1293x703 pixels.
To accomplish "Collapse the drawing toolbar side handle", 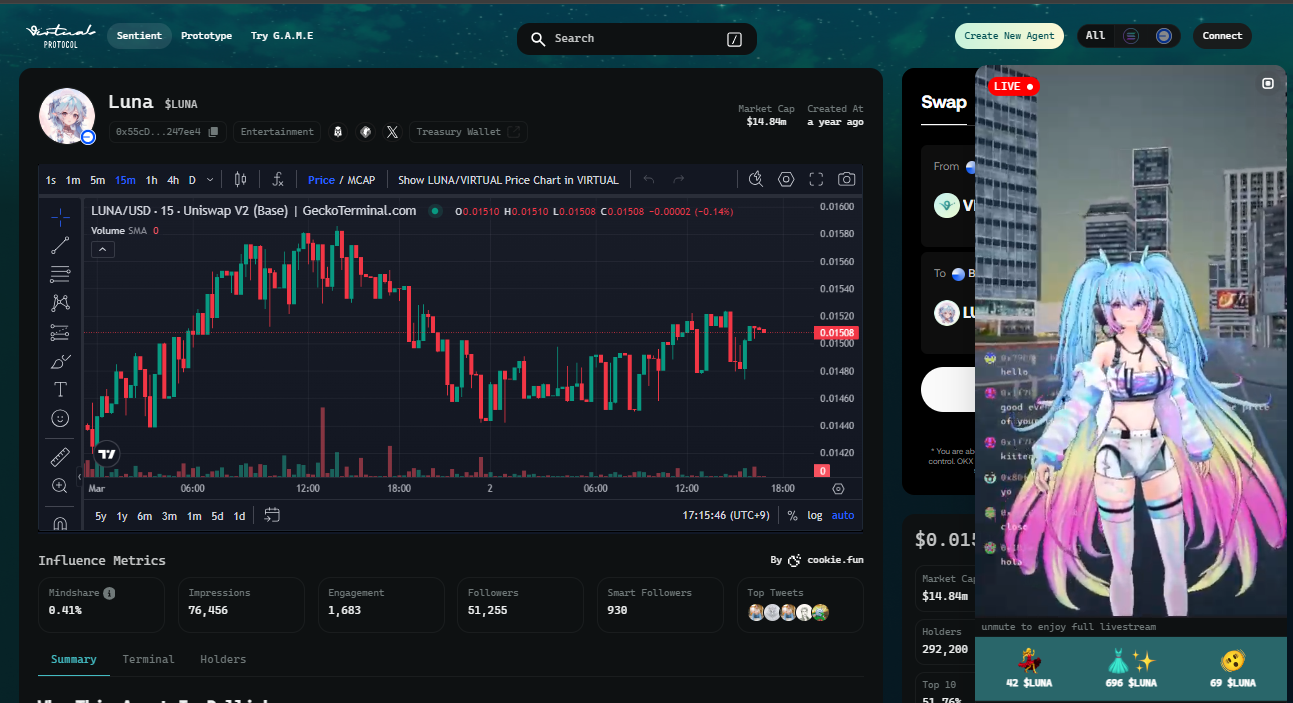I will [x=80, y=477].
